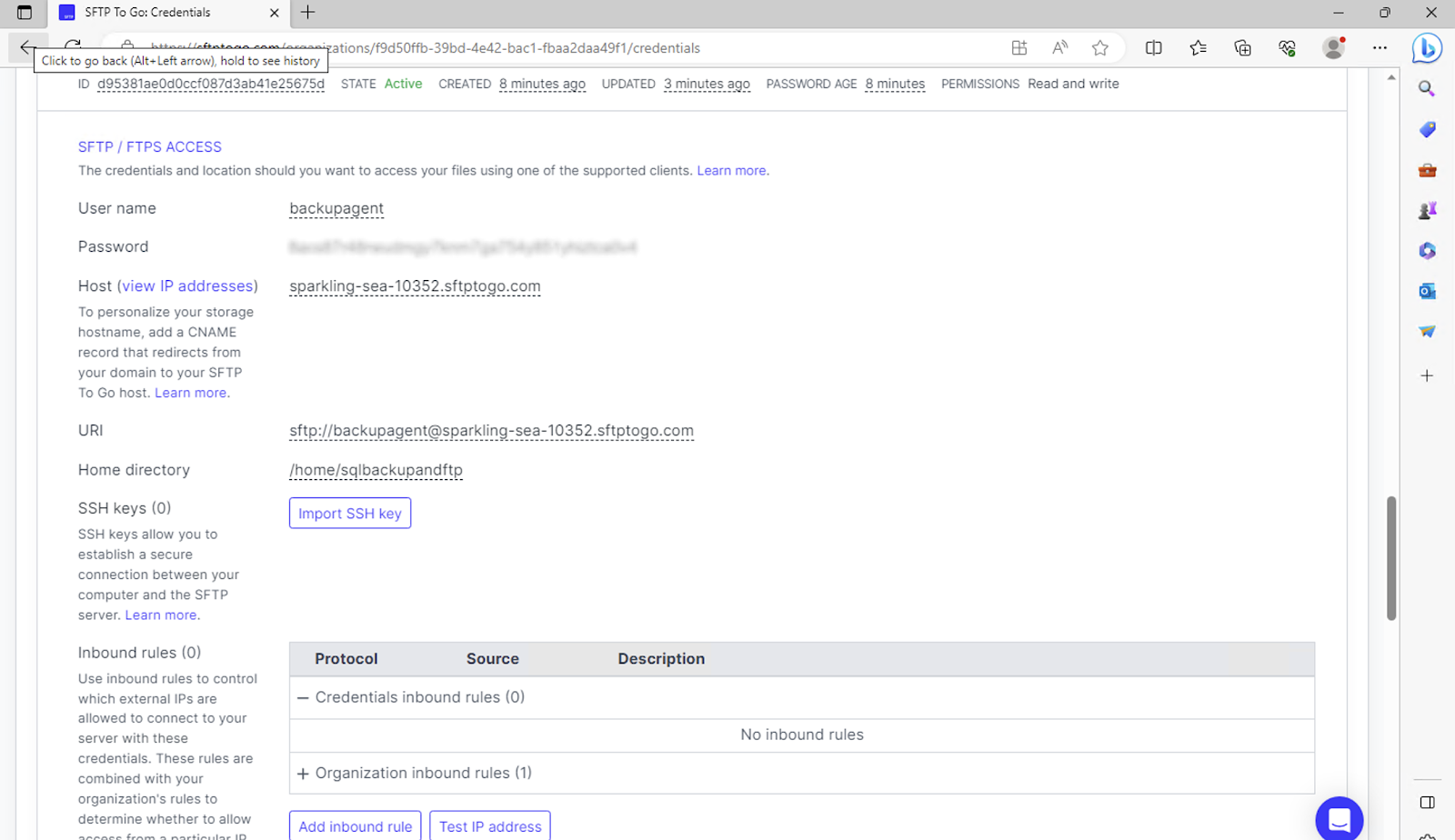The height and width of the screenshot is (840, 1455).
Task: Add this page to favorites with the star
Action: (x=1100, y=48)
